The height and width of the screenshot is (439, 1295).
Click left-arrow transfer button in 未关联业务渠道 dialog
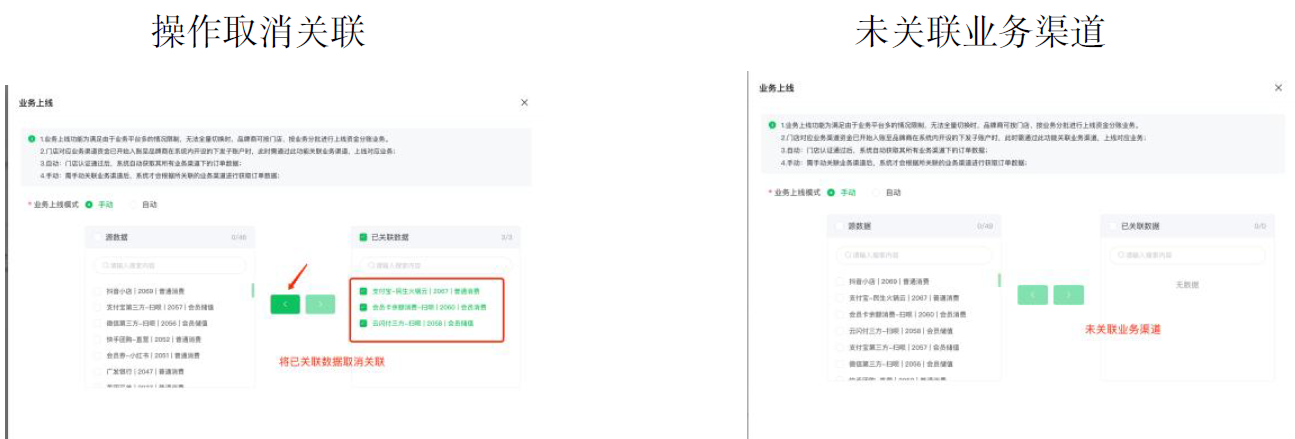(1032, 294)
